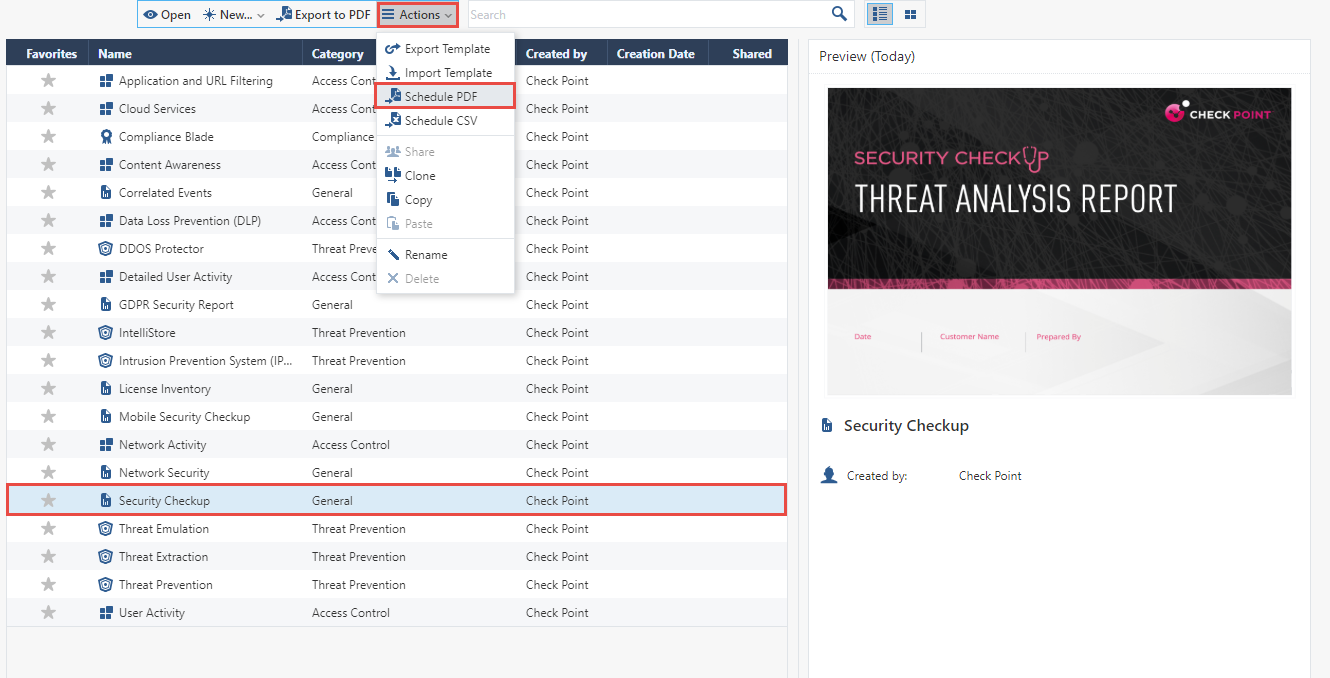Click Security Checkup row report icon

pyautogui.click(x=106, y=501)
